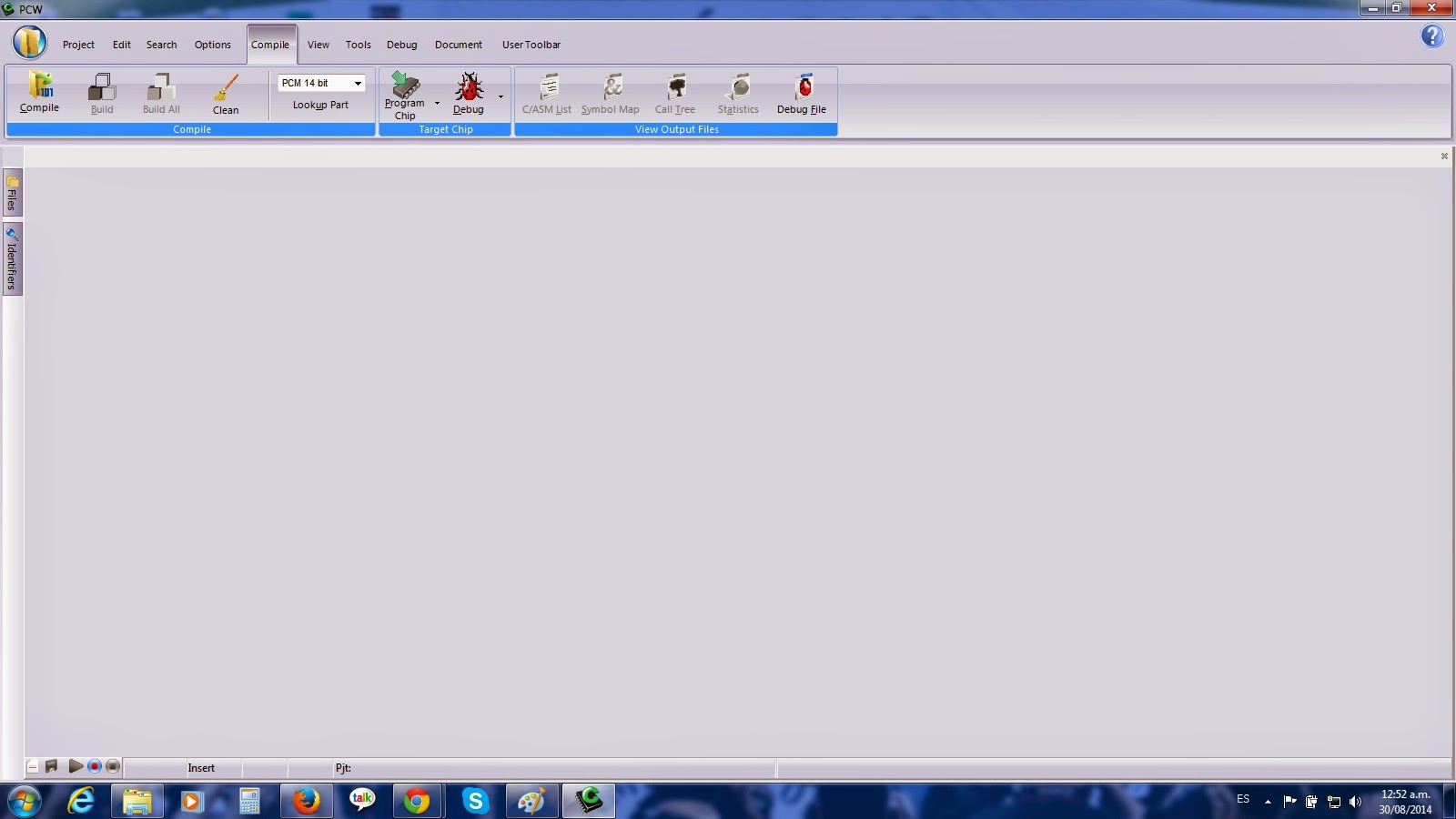Toggle Insert mode in the status bar
Image resolution: width=1456 pixels, height=819 pixels.
click(x=201, y=767)
